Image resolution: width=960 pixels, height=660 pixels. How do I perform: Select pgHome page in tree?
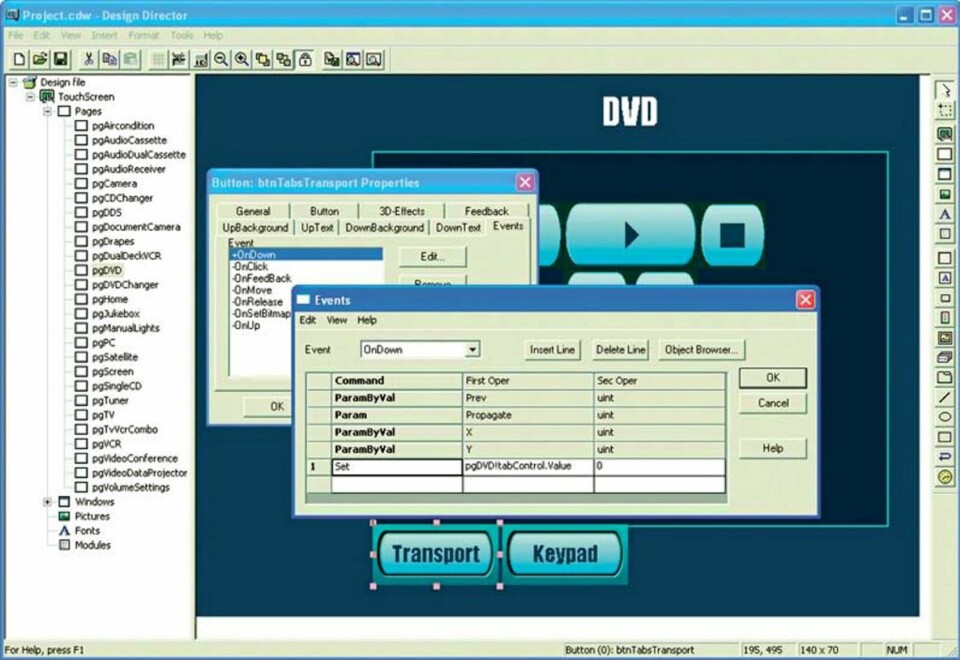coord(110,299)
